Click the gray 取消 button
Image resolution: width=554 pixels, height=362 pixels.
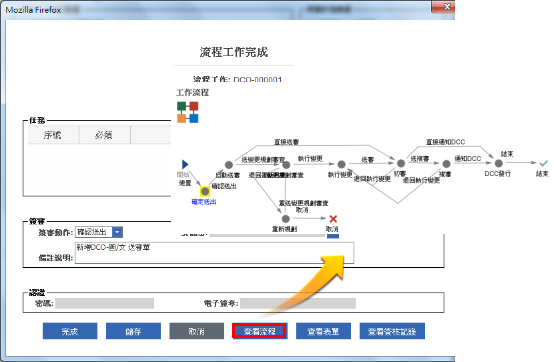[196, 331]
